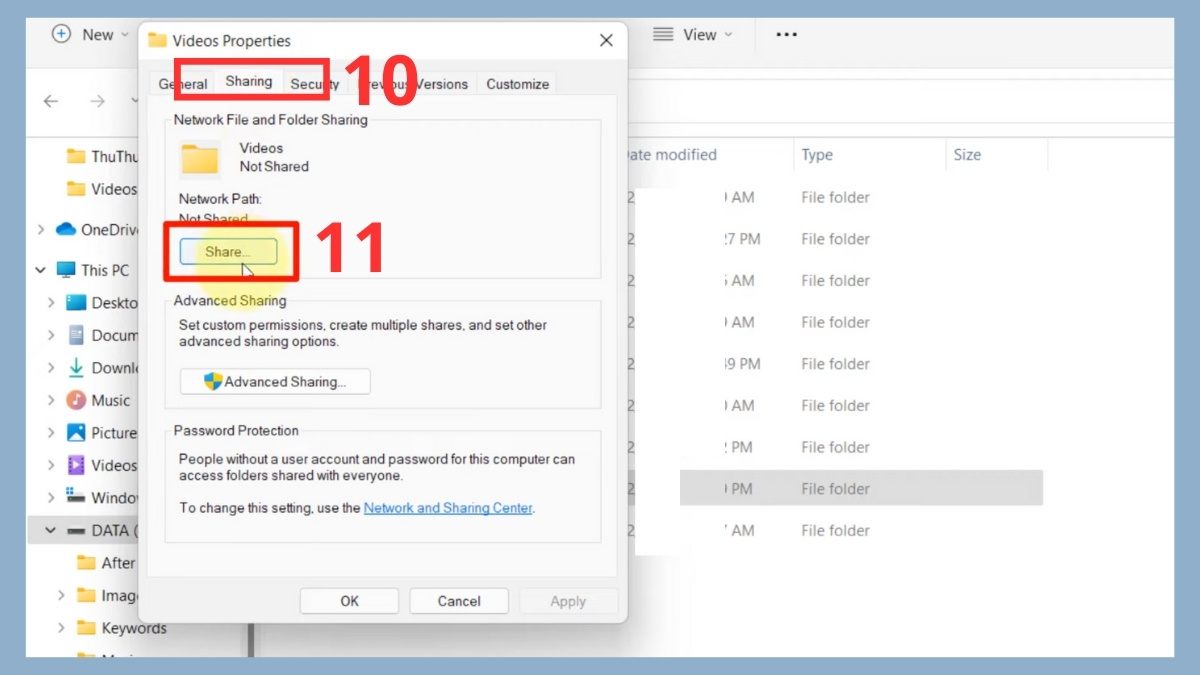This screenshot has width=1200, height=675.
Task: Select the Music icon in sidebar
Action: 76,400
